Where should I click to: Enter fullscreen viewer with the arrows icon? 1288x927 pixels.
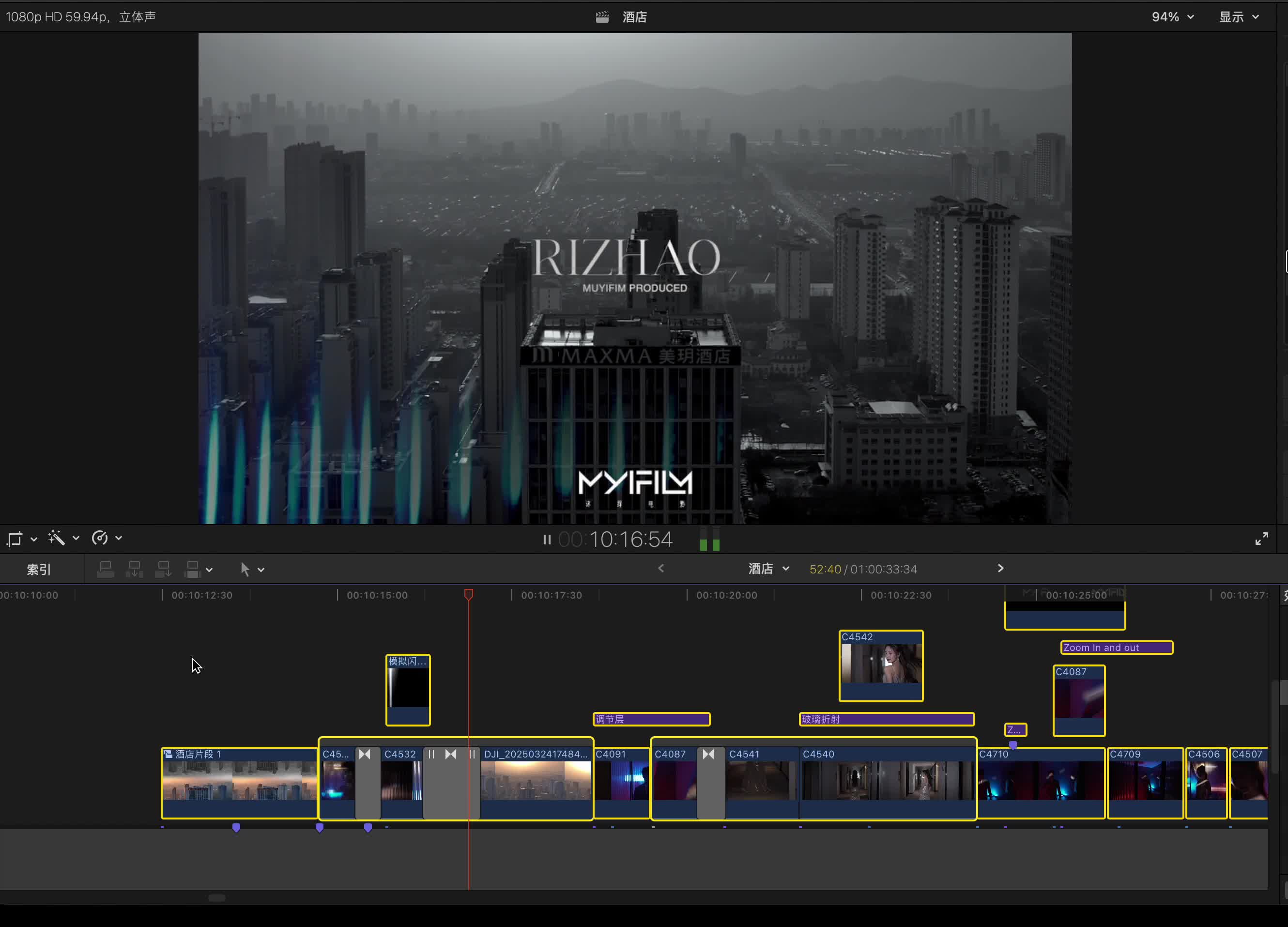pyautogui.click(x=1261, y=539)
